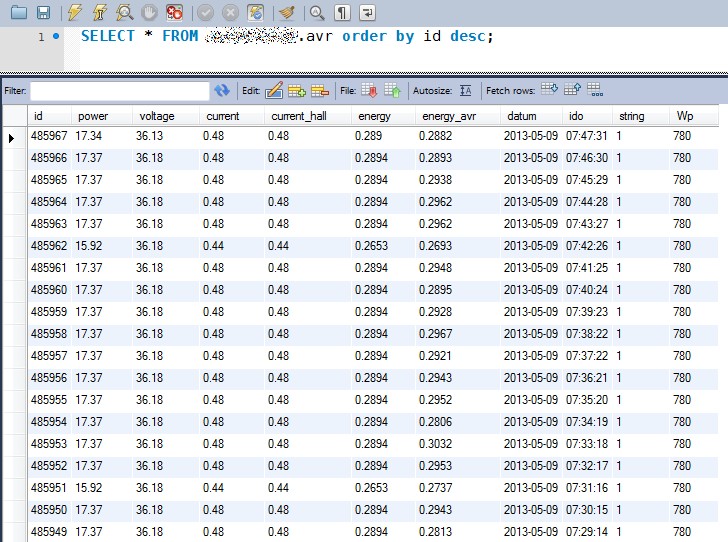Viewport: 728px width, 542px height.
Task: Save the script with floppy icon
Action: click(43, 13)
